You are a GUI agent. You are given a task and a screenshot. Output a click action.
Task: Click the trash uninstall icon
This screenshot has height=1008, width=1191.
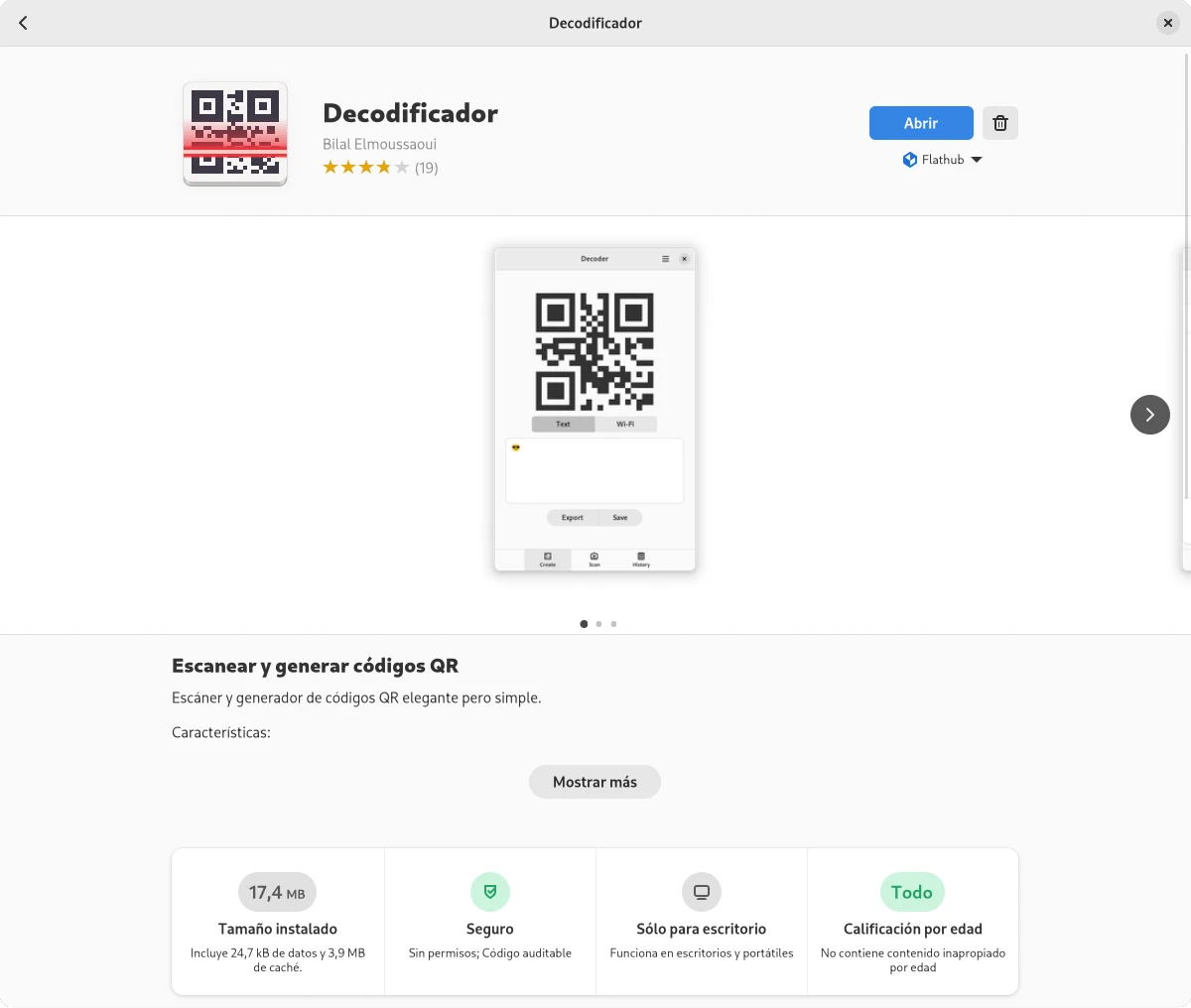coord(1000,123)
